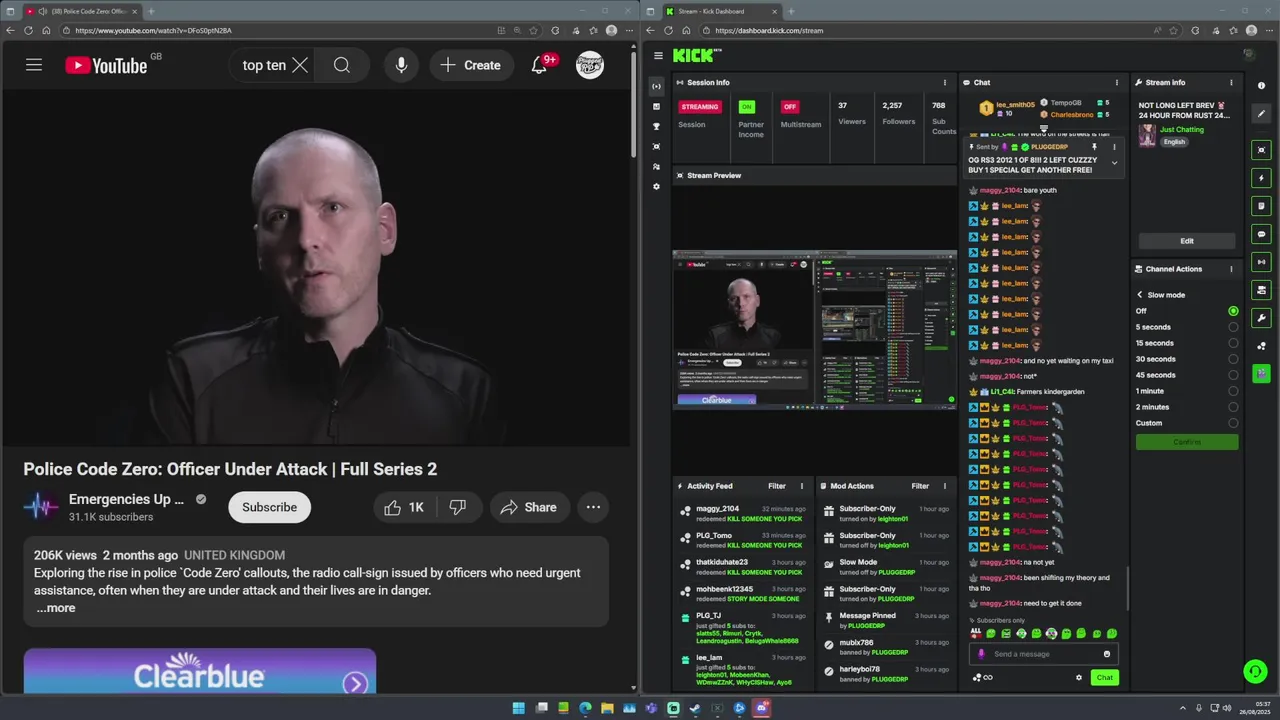The height and width of the screenshot is (720, 1280).
Task: Select 1 minute slow mode
Action: tap(1233, 391)
